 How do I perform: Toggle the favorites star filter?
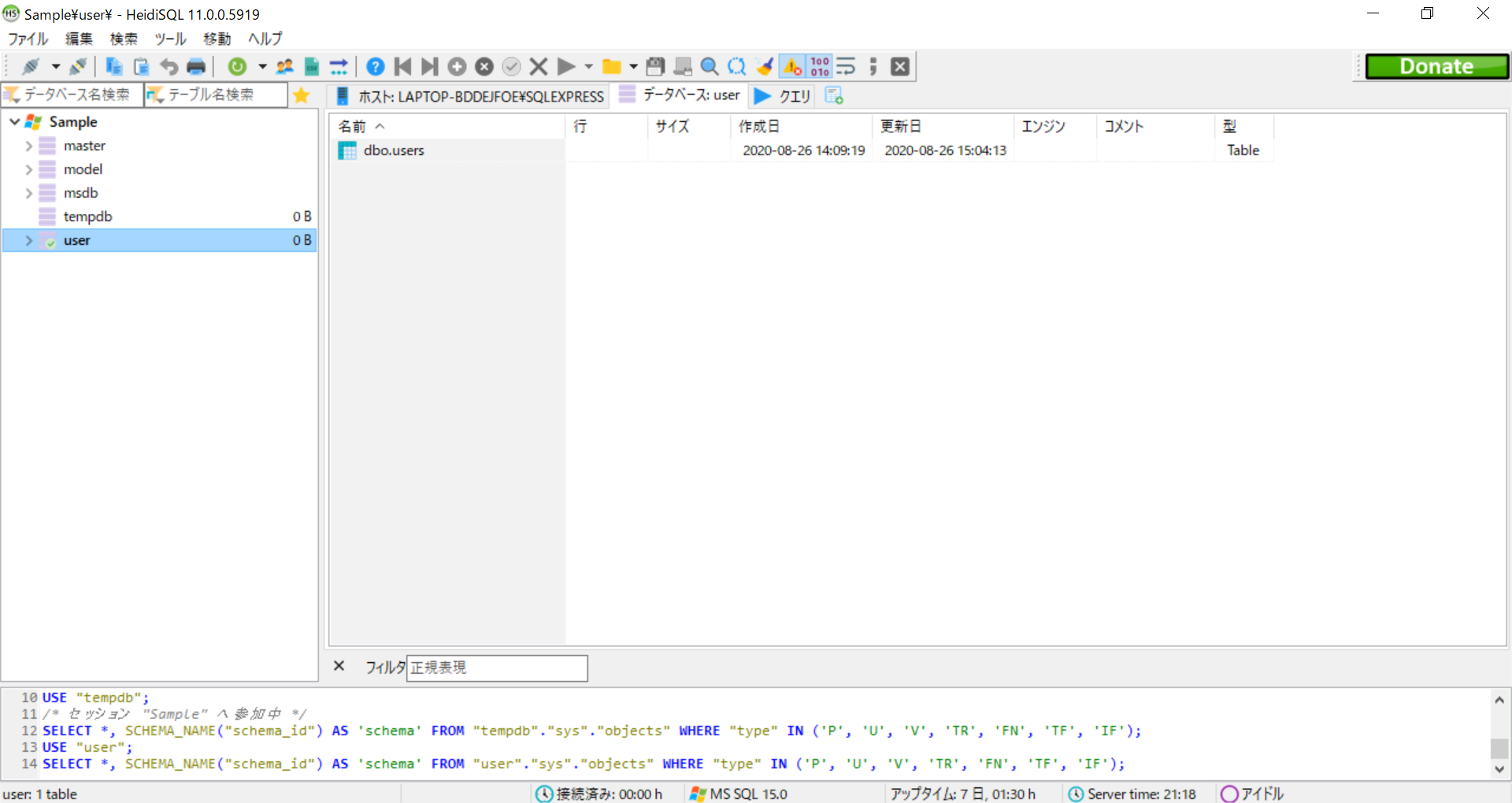click(301, 95)
